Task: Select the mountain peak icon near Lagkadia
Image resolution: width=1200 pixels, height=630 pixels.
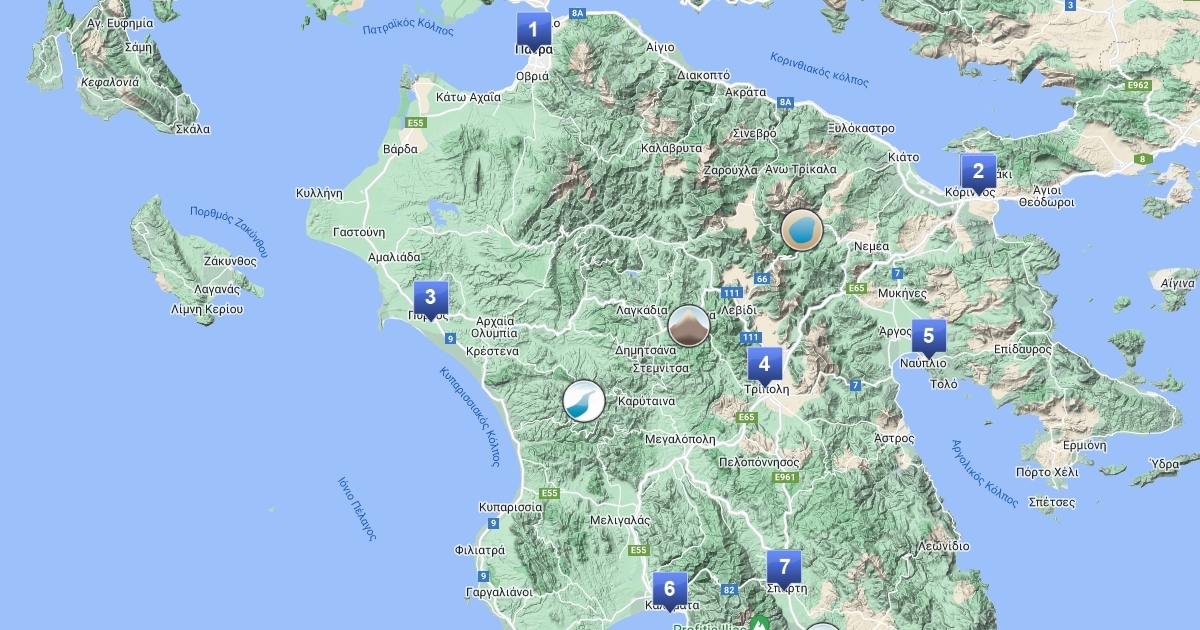Action: 688,326
